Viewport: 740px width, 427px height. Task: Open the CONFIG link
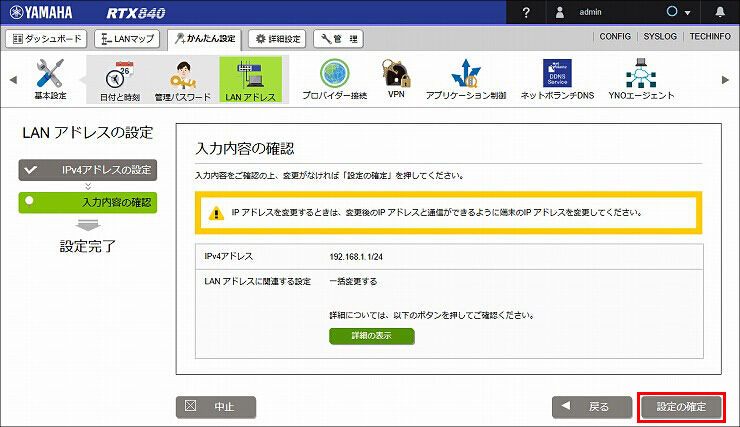615,36
